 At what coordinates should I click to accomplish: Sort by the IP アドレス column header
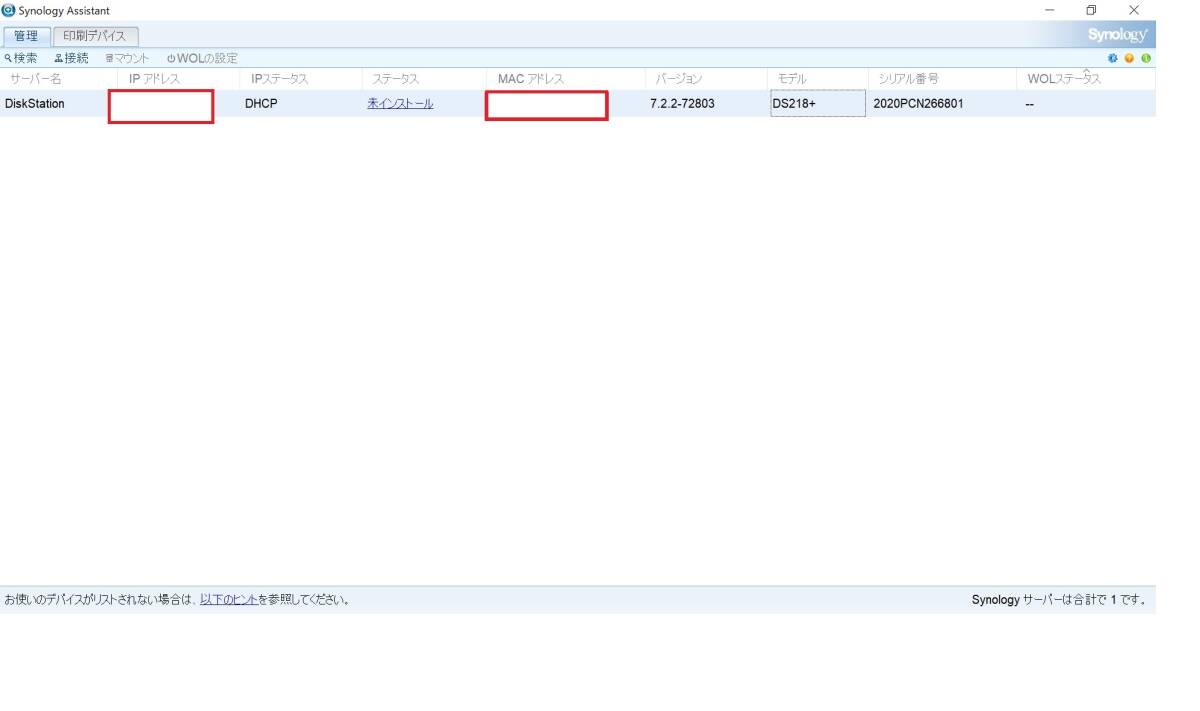click(179, 78)
